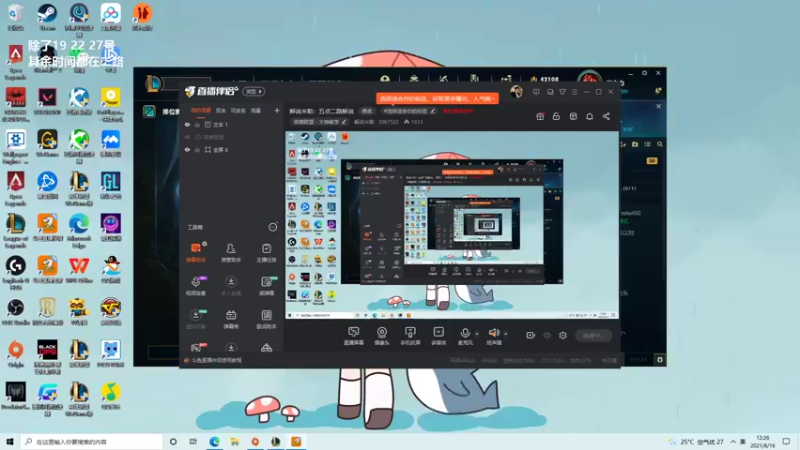Switch to the second scene tab
This screenshot has width=800, height=450.
coord(220,110)
